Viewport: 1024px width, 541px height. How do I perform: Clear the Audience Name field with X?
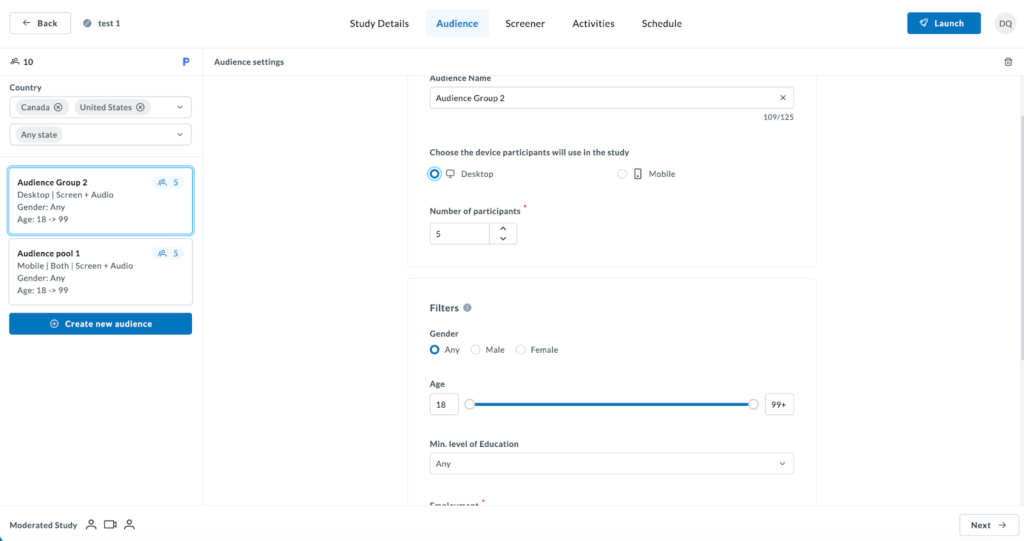coord(783,98)
